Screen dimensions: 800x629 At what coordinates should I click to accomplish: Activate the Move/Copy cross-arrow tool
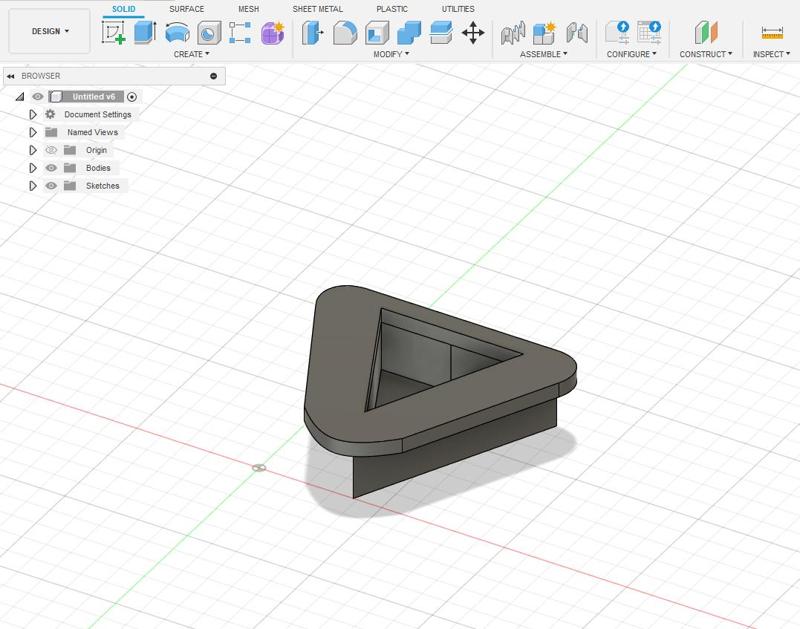(x=473, y=32)
